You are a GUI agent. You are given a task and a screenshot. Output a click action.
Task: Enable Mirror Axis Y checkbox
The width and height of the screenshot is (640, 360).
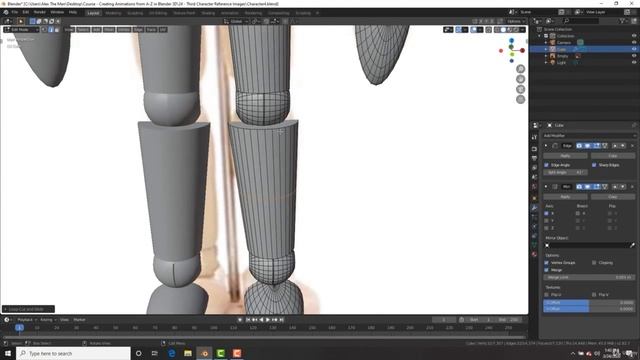547,220
